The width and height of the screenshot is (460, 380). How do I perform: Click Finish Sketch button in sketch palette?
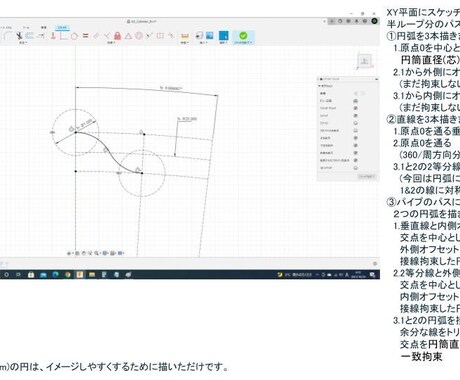click(367, 176)
